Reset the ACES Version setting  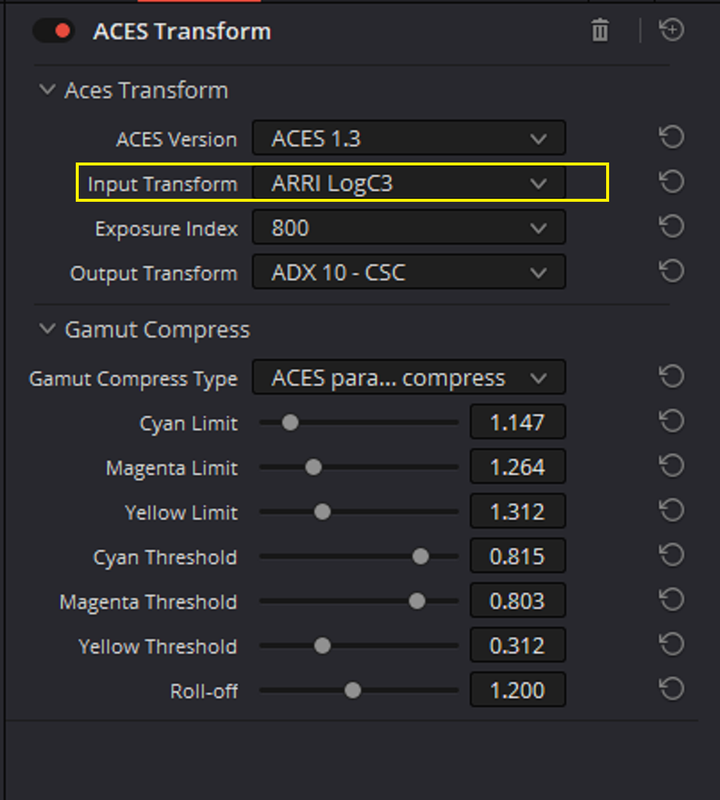coord(672,137)
